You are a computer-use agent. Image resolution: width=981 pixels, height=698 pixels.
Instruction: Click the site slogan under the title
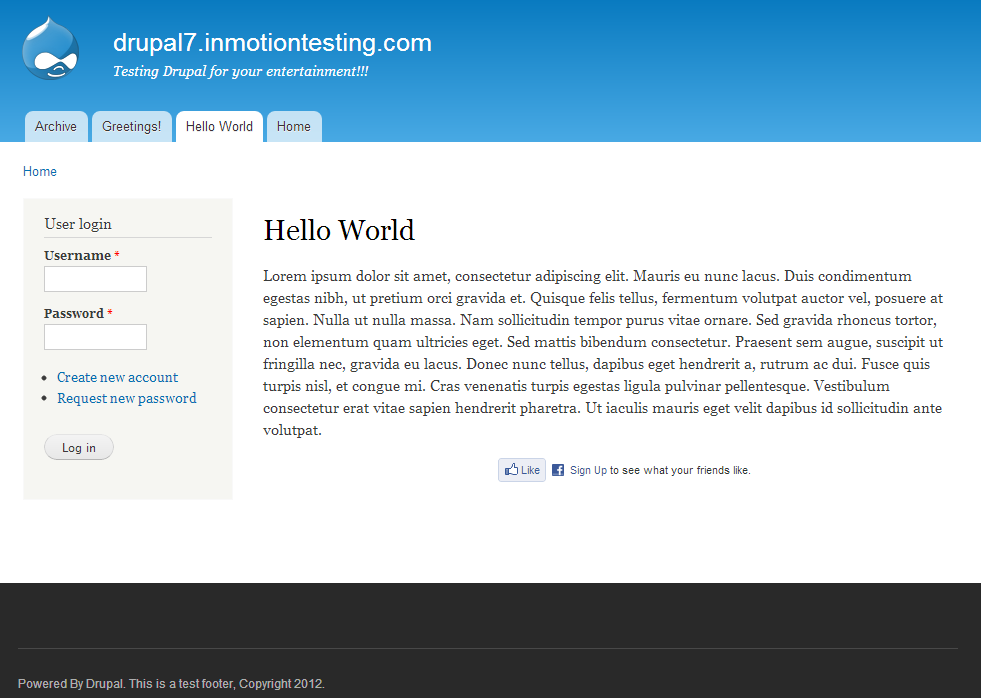click(x=240, y=72)
